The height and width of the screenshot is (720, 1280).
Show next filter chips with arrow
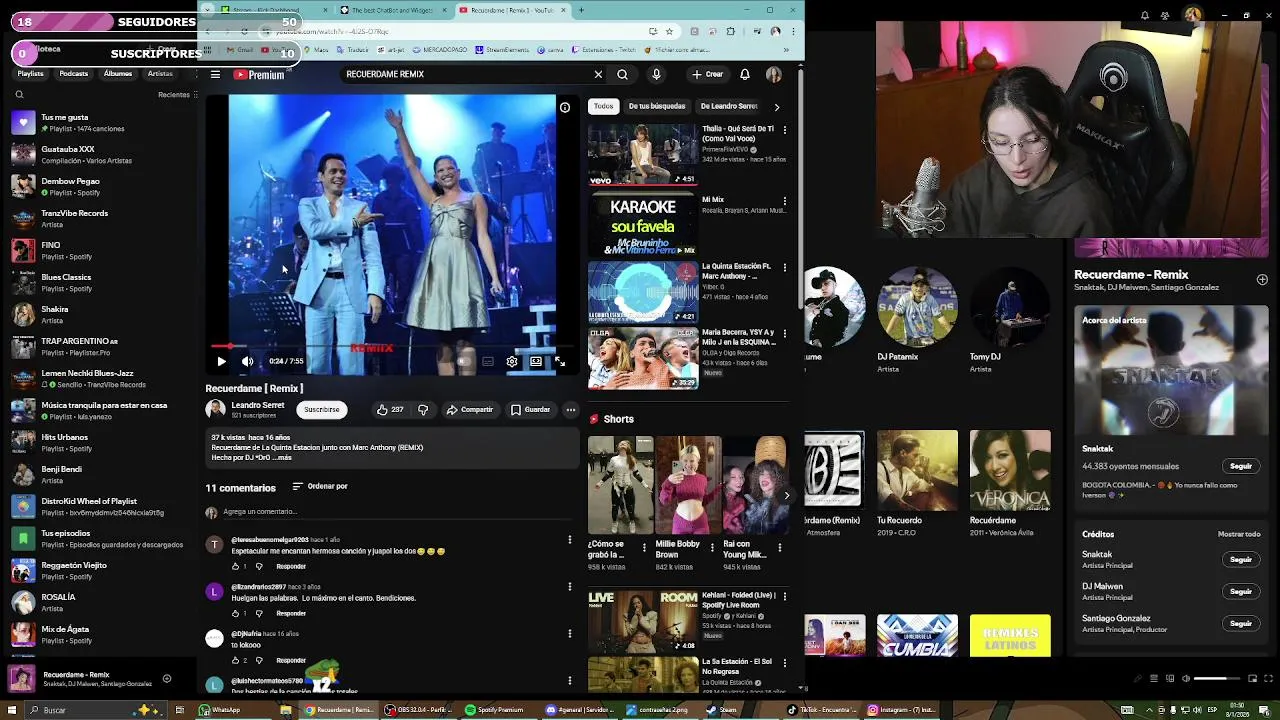pyautogui.click(x=777, y=106)
